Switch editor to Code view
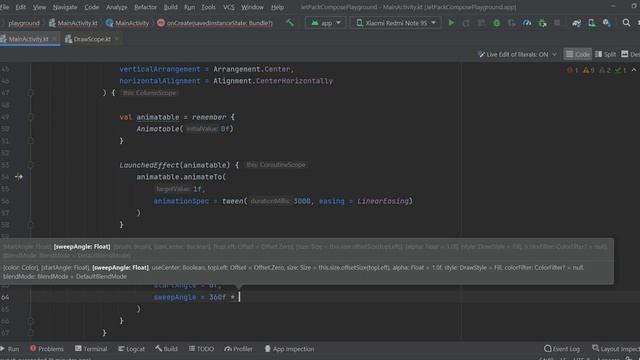Viewport: 640px width, 360px height. coord(578,54)
